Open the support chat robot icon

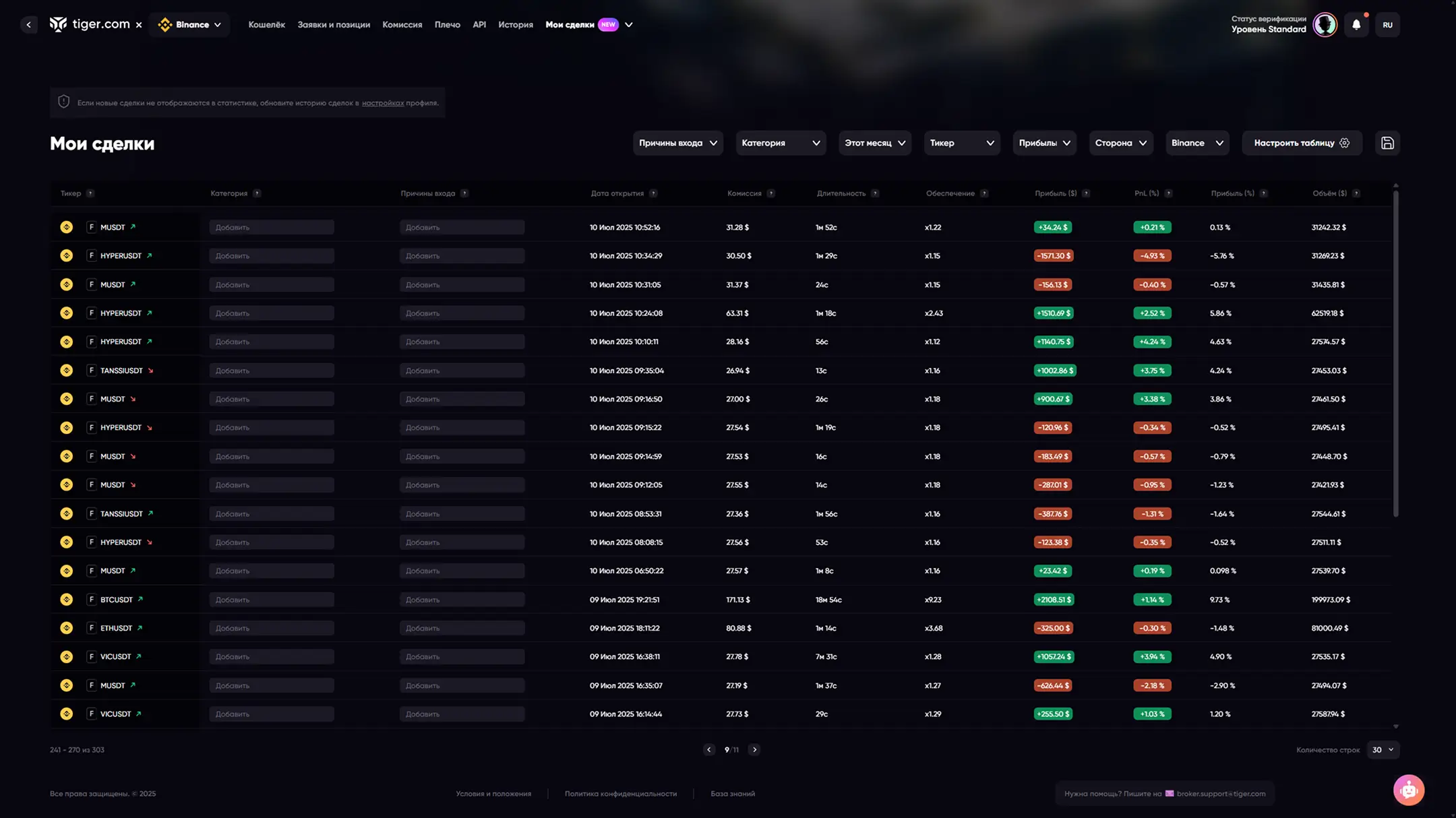1408,790
